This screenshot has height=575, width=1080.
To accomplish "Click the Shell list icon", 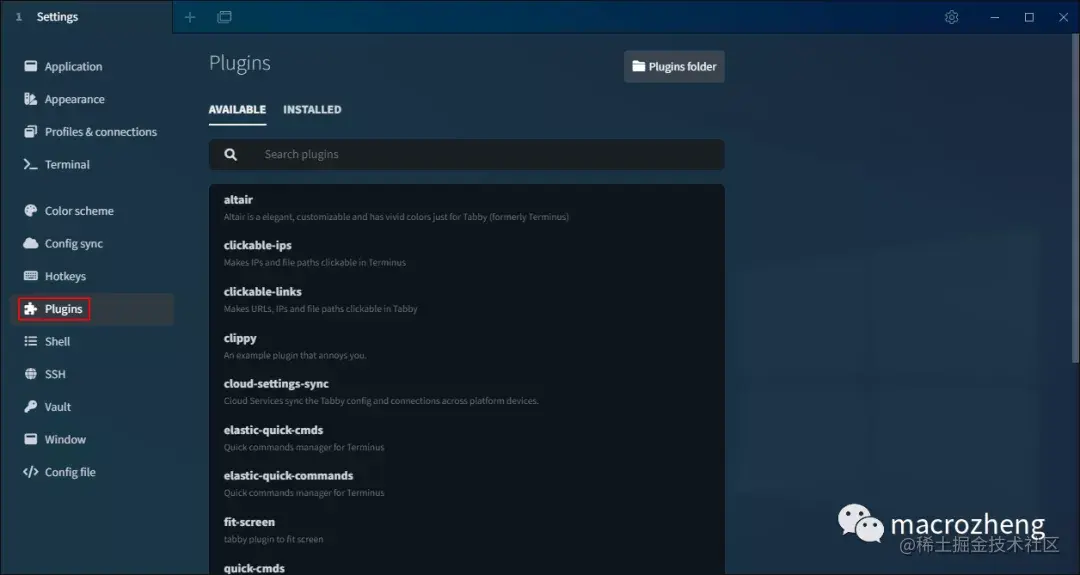I will tap(30, 342).
